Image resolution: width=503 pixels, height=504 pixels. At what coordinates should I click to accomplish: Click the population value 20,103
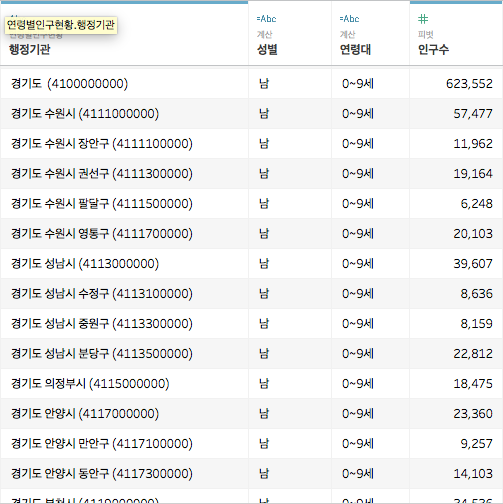[473, 234]
